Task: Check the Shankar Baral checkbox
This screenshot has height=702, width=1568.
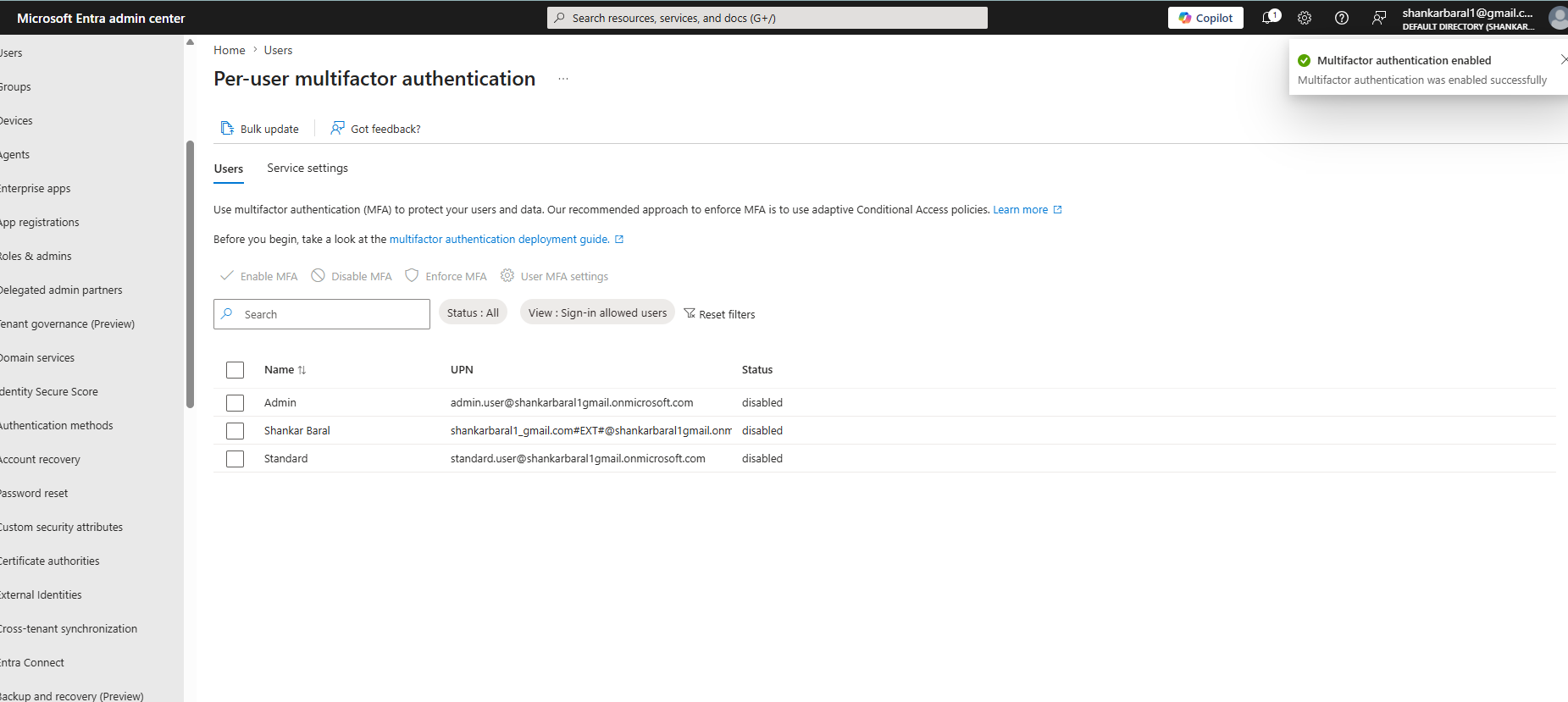Action: coord(235,431)
